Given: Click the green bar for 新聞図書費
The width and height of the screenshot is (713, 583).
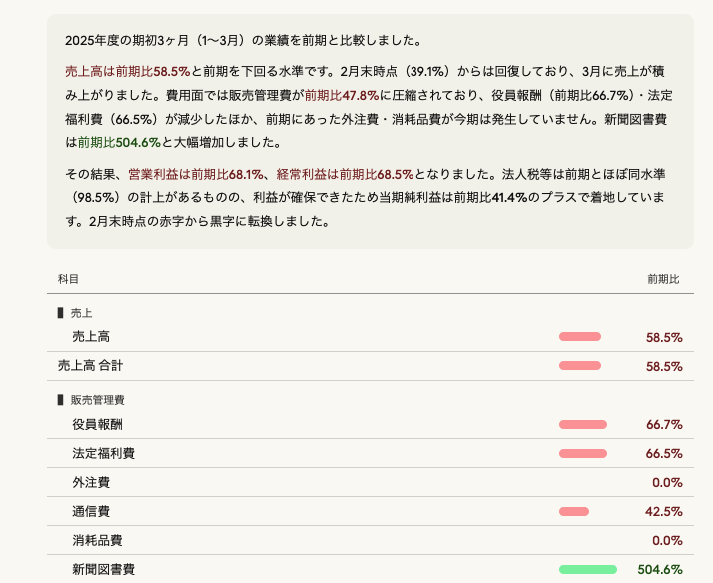Looking at the screenshot, I should pyautogui.click(x=588, y=570).
